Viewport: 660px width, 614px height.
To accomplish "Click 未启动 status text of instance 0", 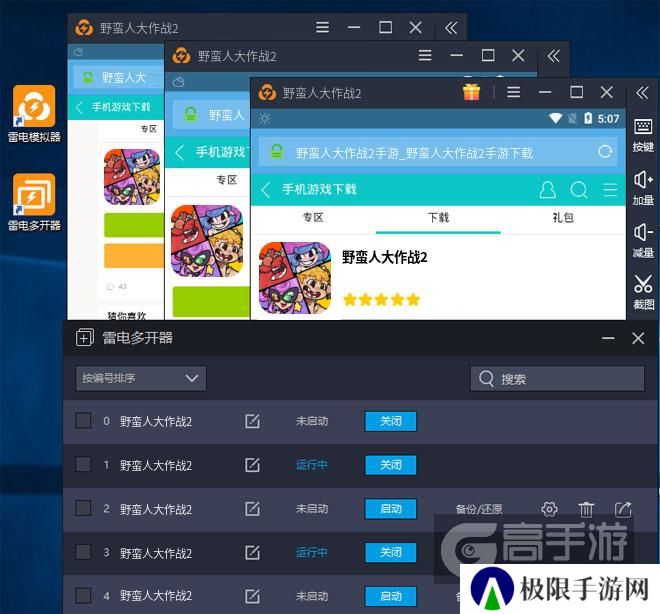I will [x=311, y=421].
